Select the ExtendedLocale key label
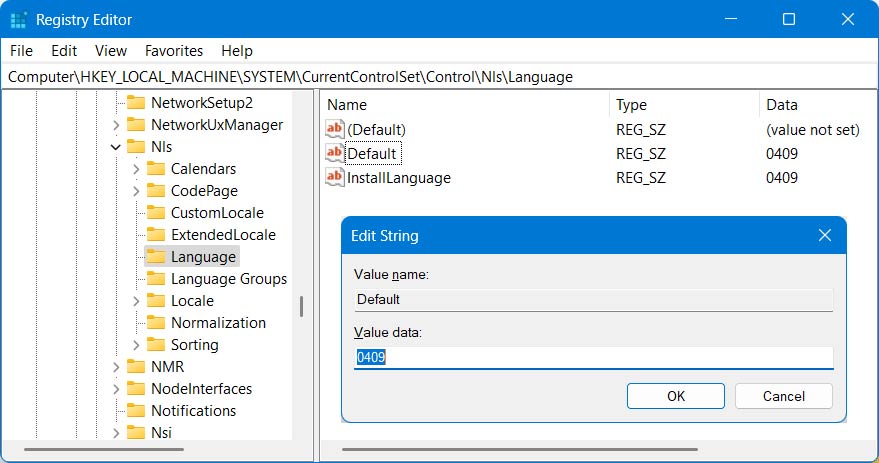879x463 pixels. tap(223, 234)
